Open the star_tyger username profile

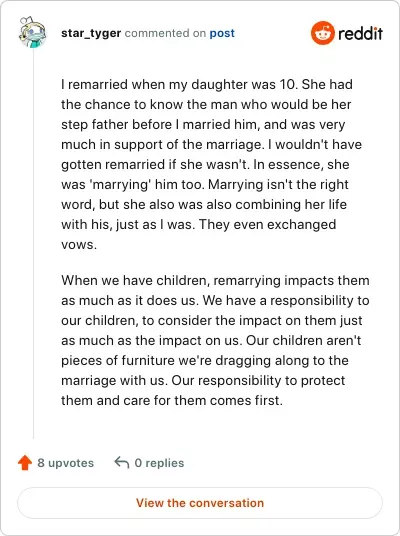(x=91, y=33)
